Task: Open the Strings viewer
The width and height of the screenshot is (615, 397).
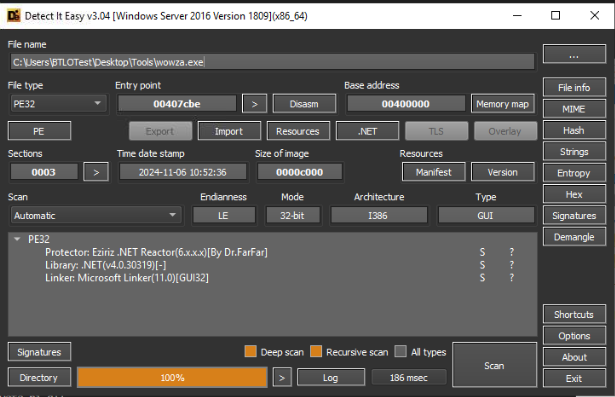Action: coord(574,152)
